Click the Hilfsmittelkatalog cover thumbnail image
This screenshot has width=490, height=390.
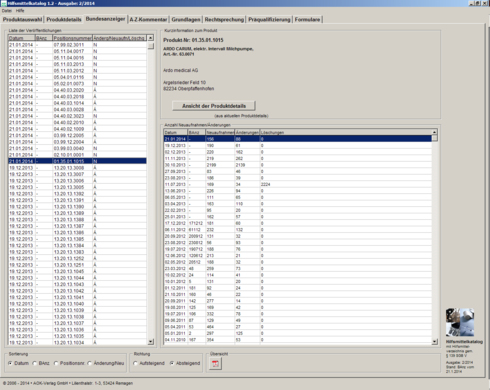(x=460, y=322)
